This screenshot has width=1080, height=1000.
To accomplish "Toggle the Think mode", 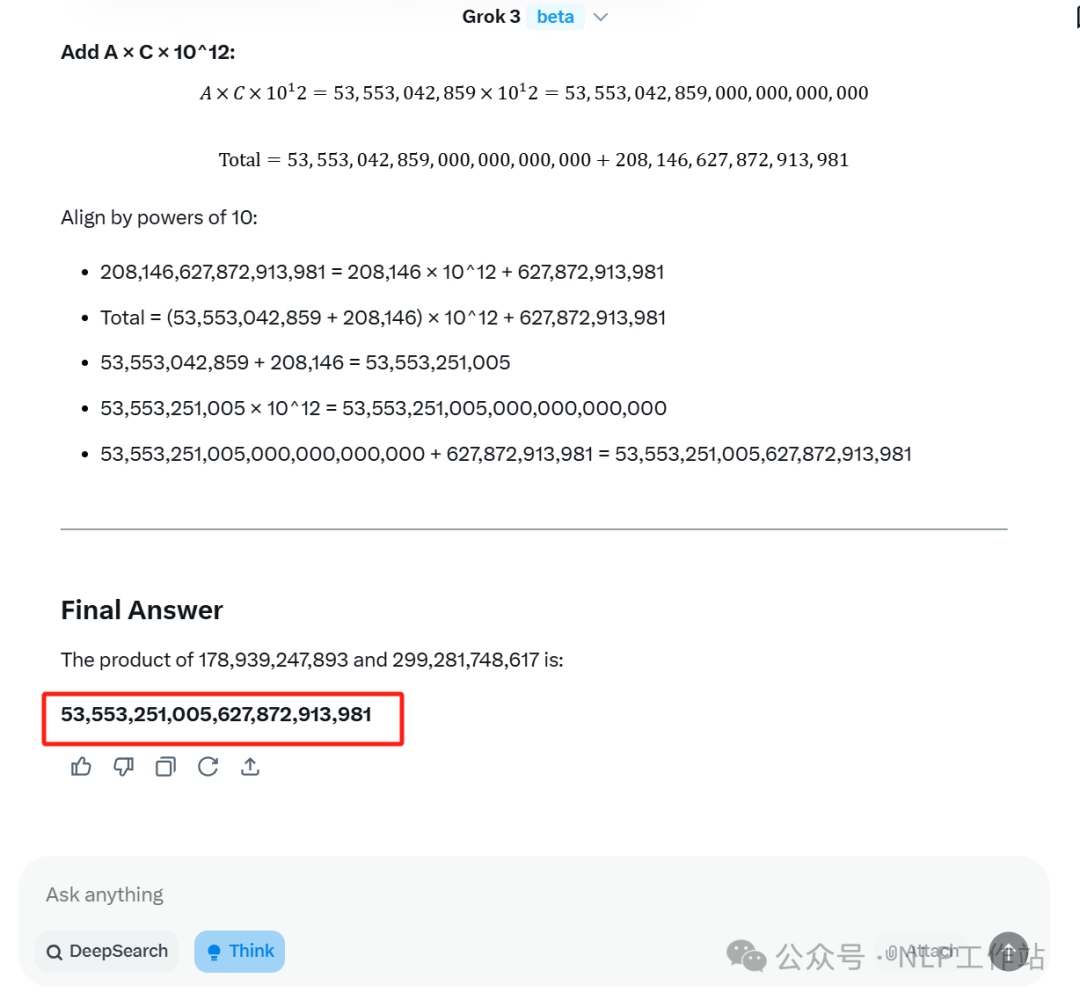I will coord(239,951).
